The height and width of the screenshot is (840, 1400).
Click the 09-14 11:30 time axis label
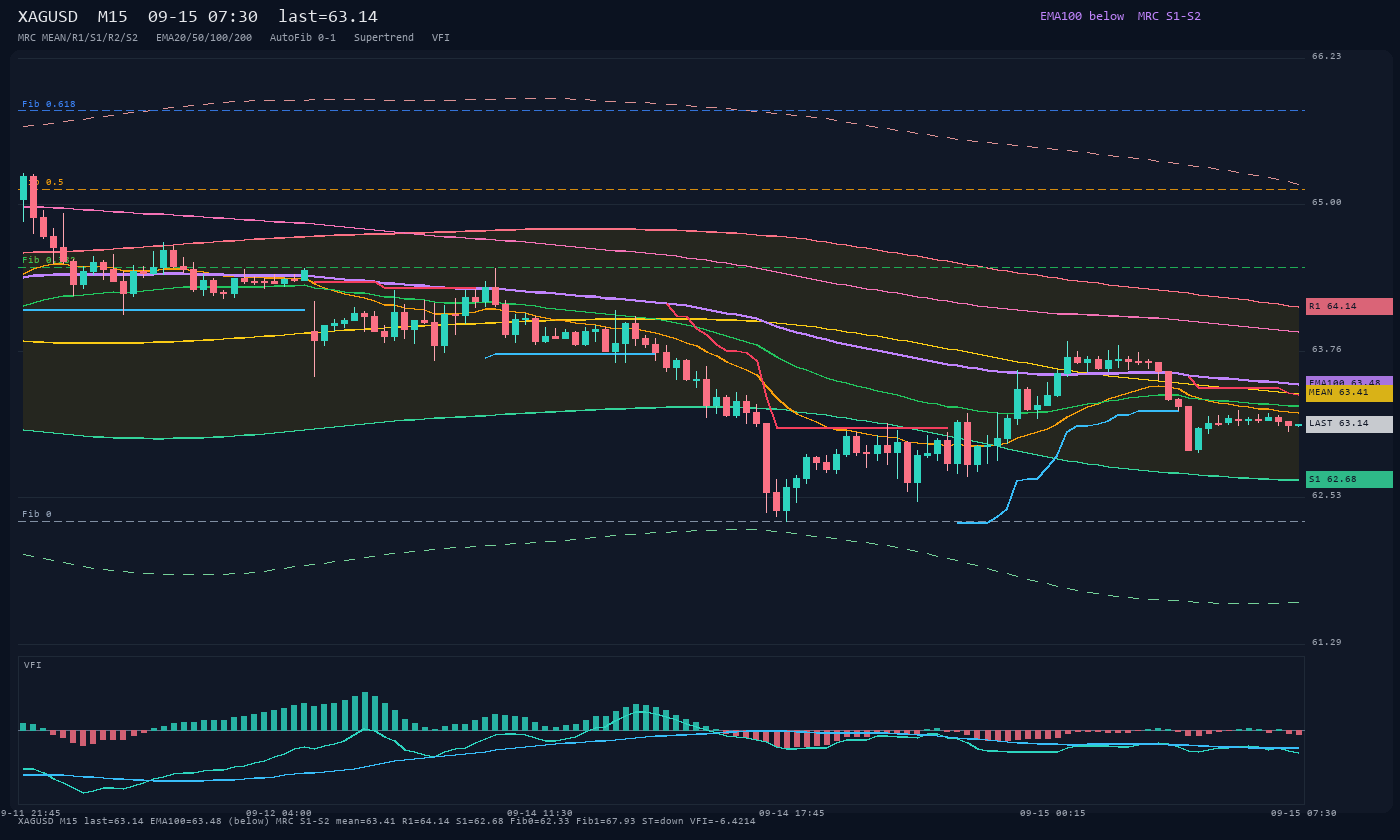tap(540, 813)
